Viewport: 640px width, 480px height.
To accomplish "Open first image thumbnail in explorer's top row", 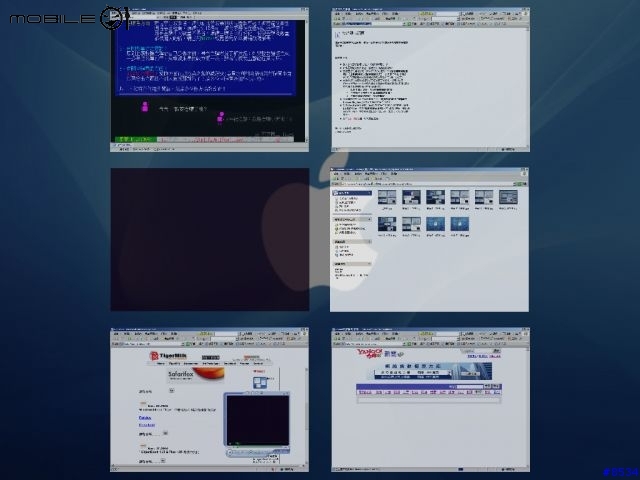I will pos(387,198).
